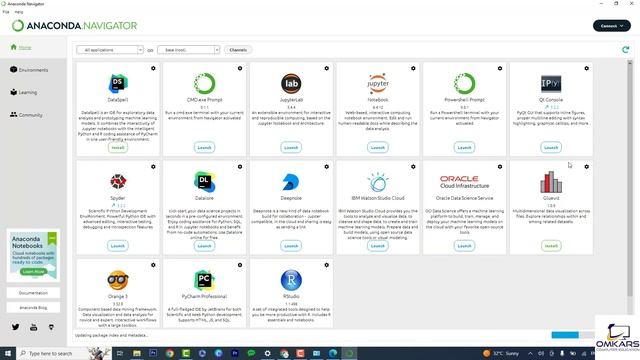Open Anaconda YouTube link icon

(x=33, y=327)
